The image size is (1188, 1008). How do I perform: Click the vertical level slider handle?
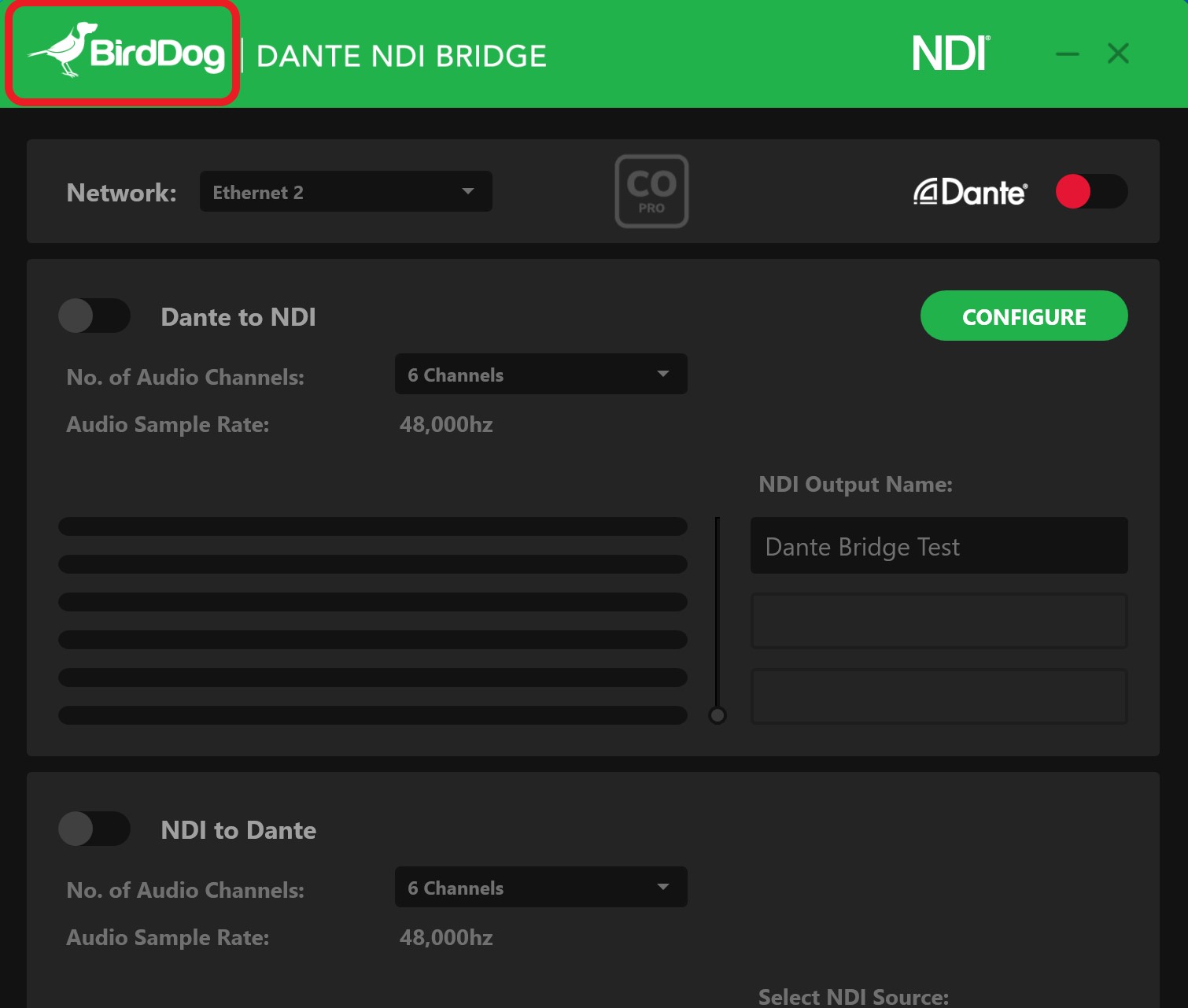click(718, 715)
